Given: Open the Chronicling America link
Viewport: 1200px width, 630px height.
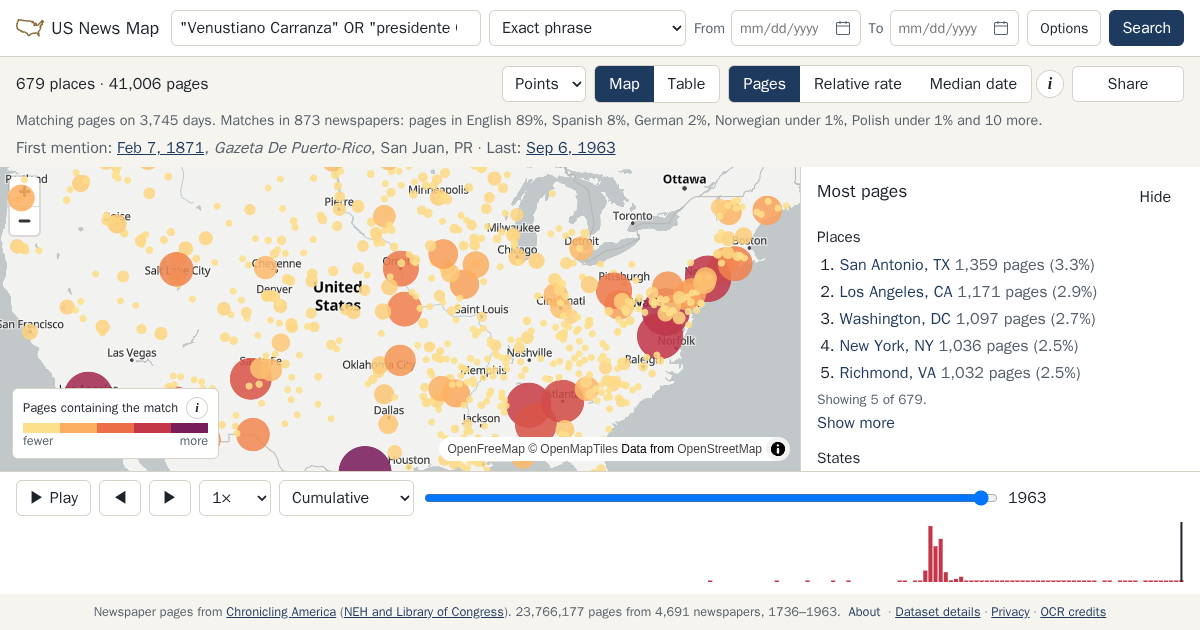Looking at the screenshot, I should 281,612.
